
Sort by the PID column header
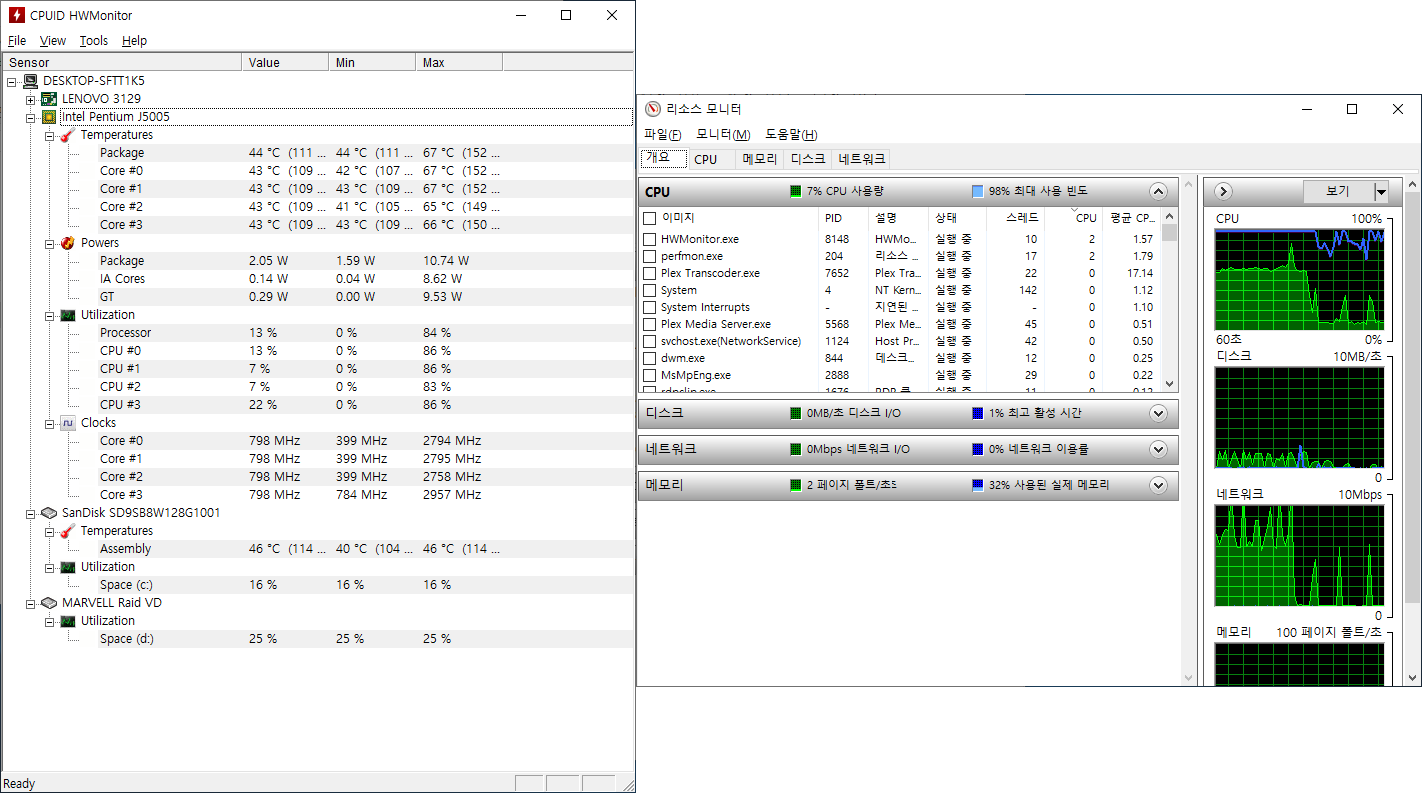(844, 217)
